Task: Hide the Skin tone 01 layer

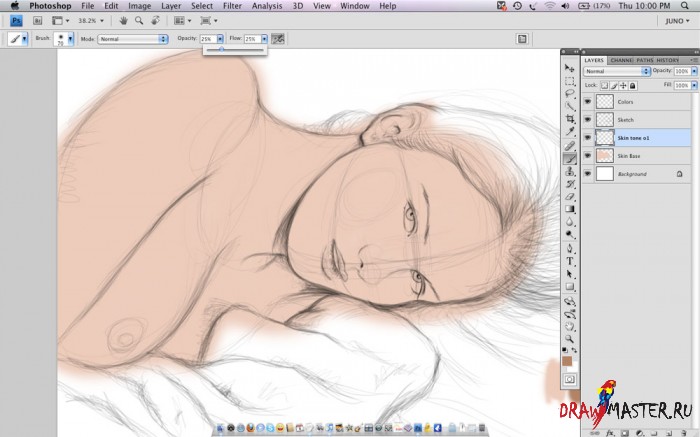Action: pyautogui.click(x=588, y=138)
